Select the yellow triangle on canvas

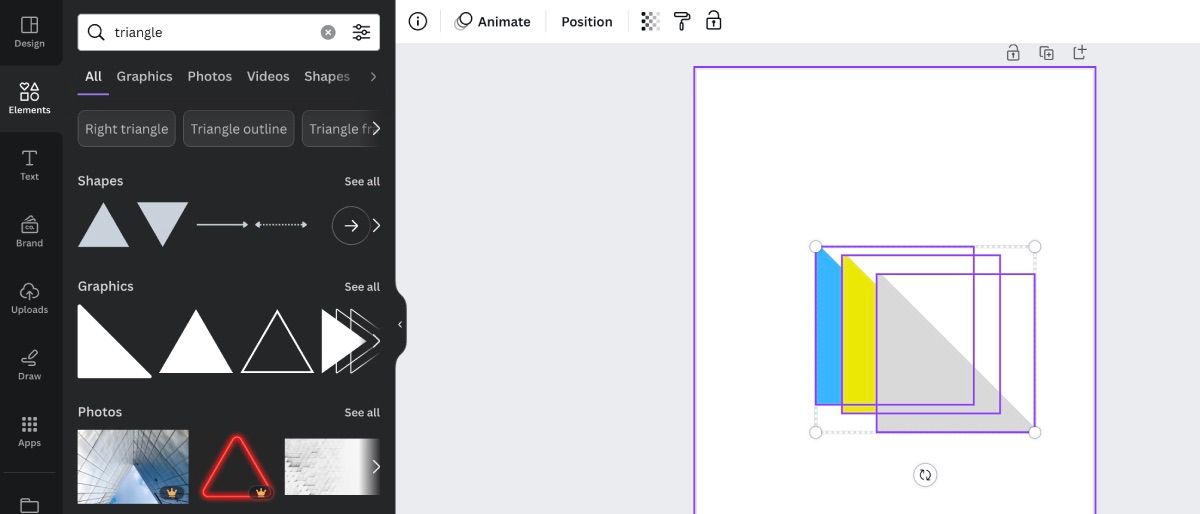coord(859,340)
